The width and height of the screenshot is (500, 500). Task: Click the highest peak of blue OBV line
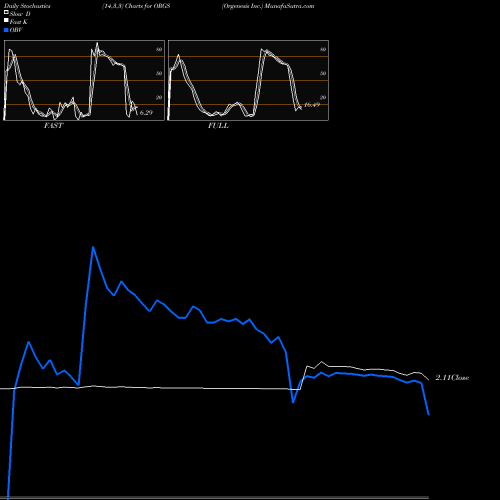click(93, 247)
